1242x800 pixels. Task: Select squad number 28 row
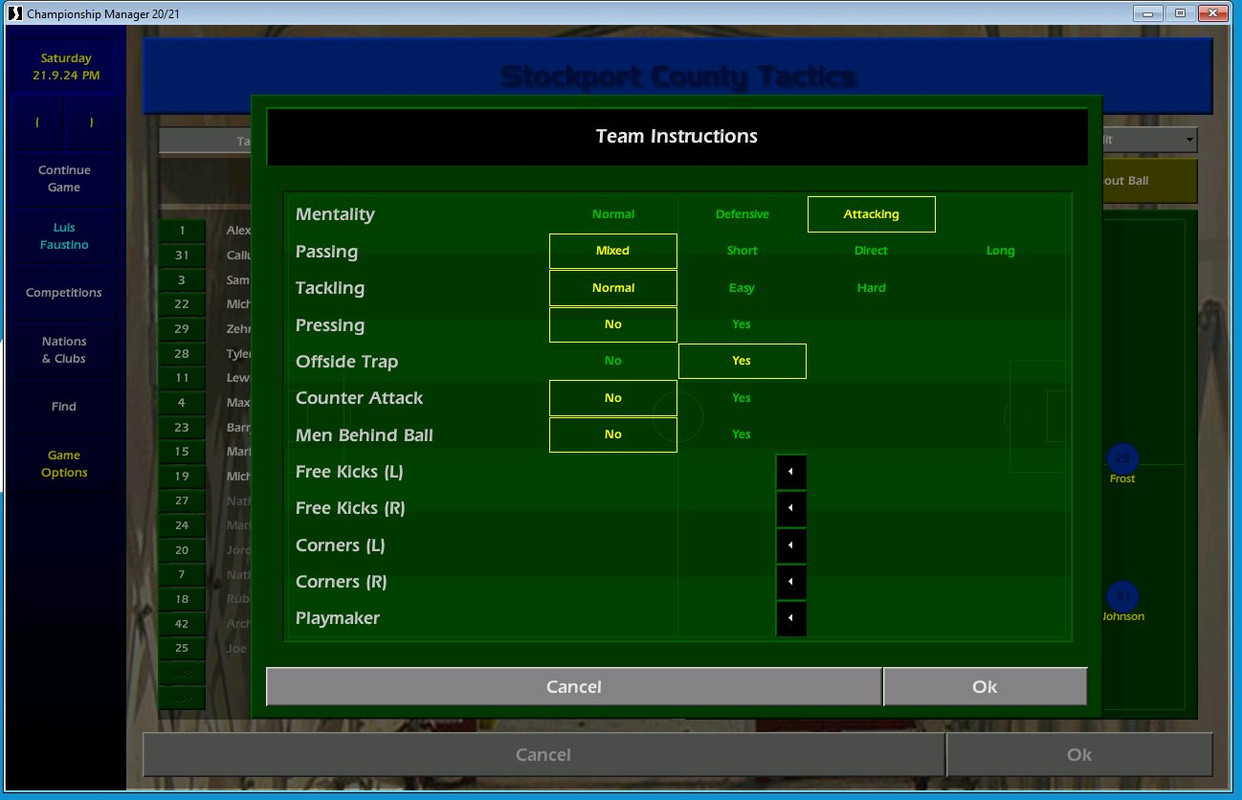click(x=182, y=354)
